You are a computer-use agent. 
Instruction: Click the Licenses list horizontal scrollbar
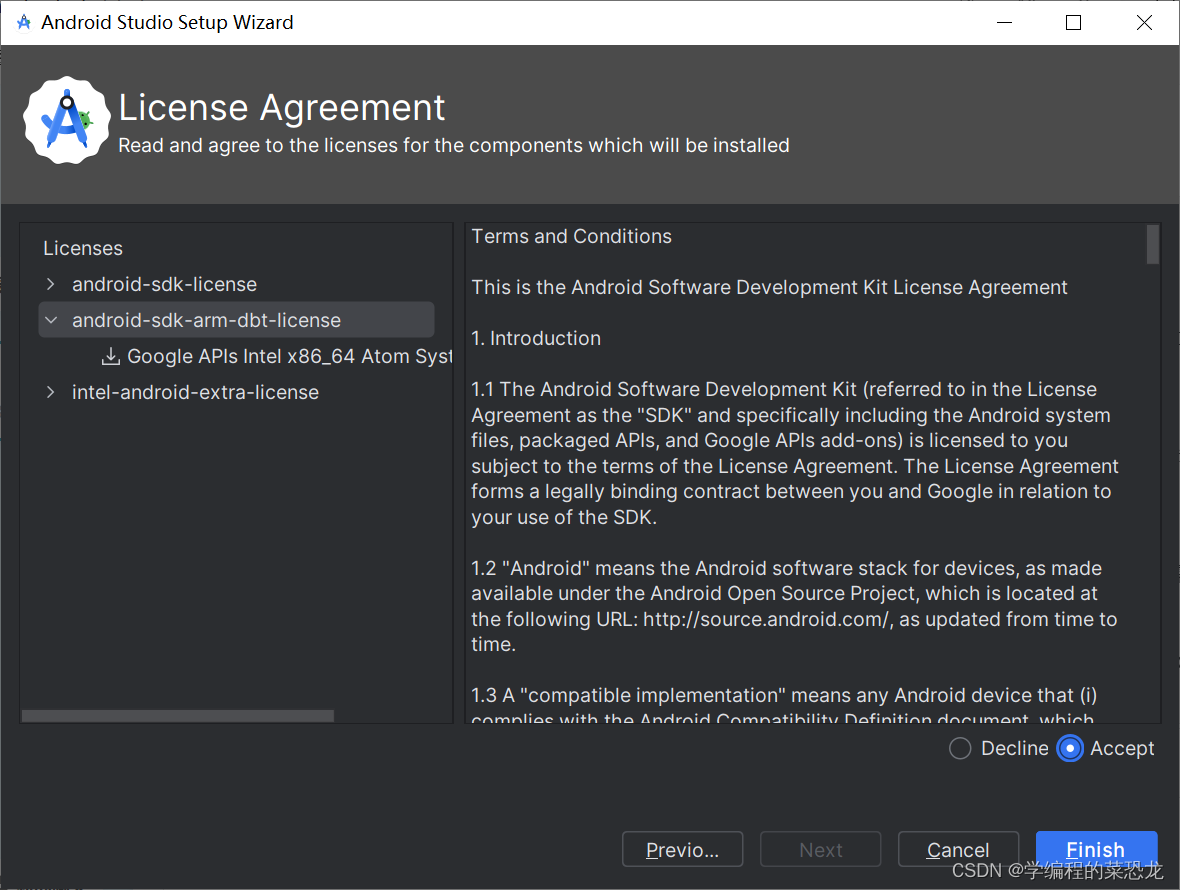(178, 715)
